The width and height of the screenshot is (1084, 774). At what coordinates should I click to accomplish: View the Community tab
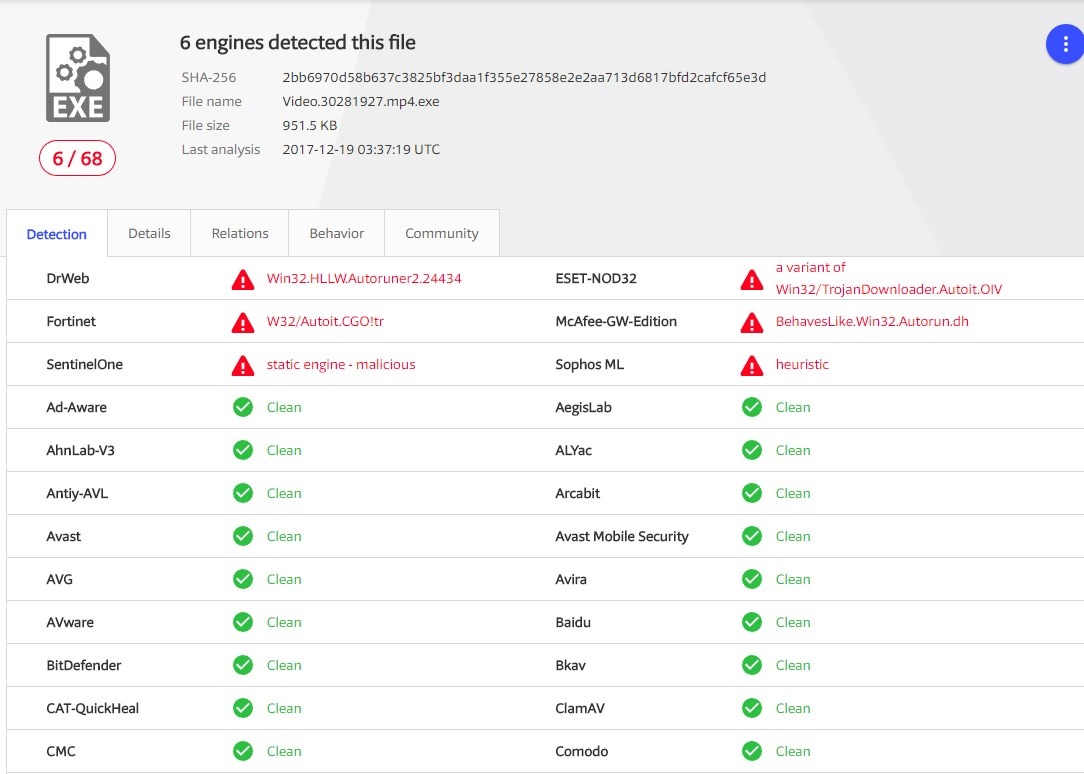point(441,233)
